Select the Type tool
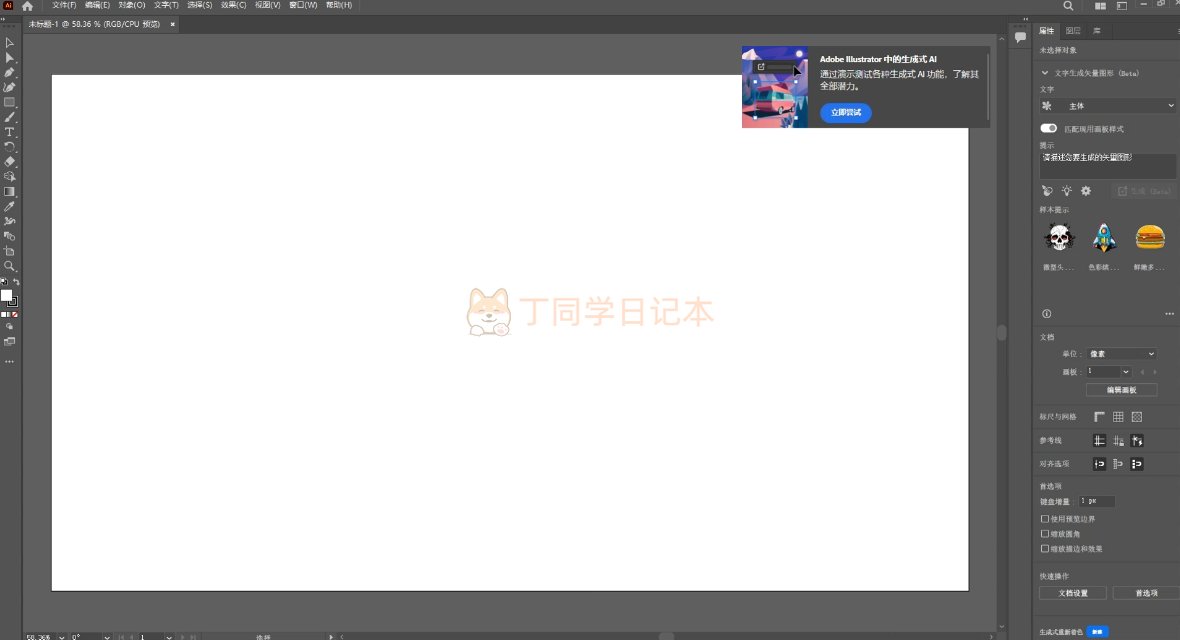 pos(9,132)
